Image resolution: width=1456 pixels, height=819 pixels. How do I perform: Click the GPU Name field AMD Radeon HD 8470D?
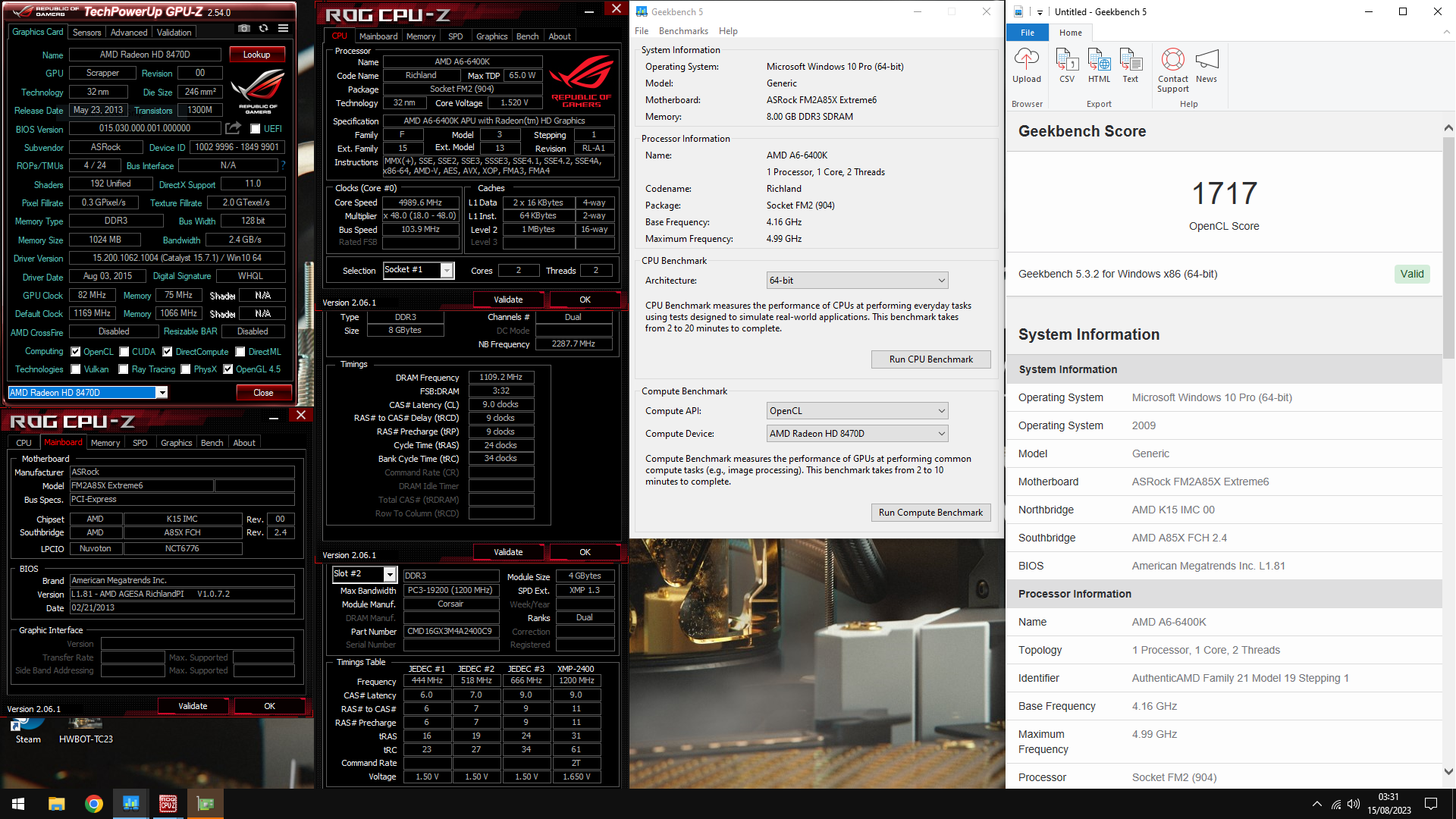click(145, 55)
